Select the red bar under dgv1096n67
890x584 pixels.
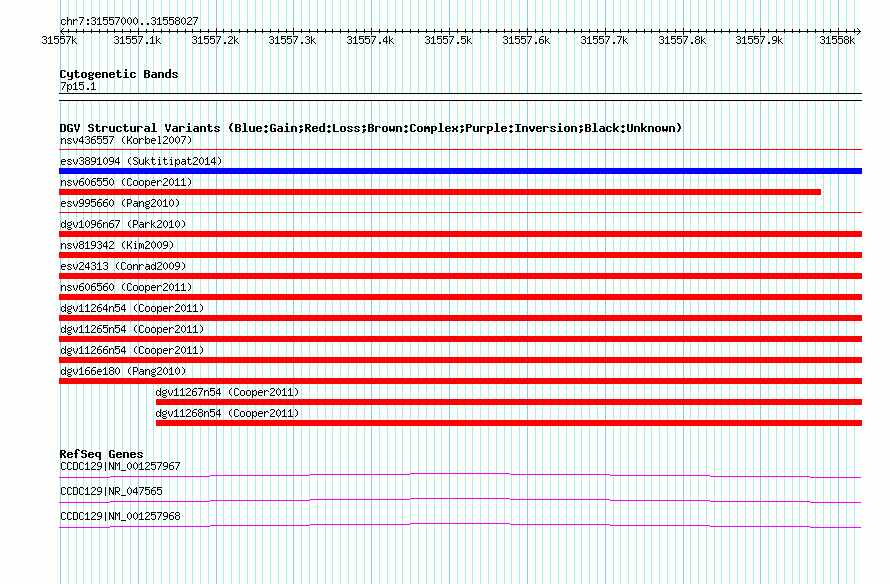coord(460,234)
